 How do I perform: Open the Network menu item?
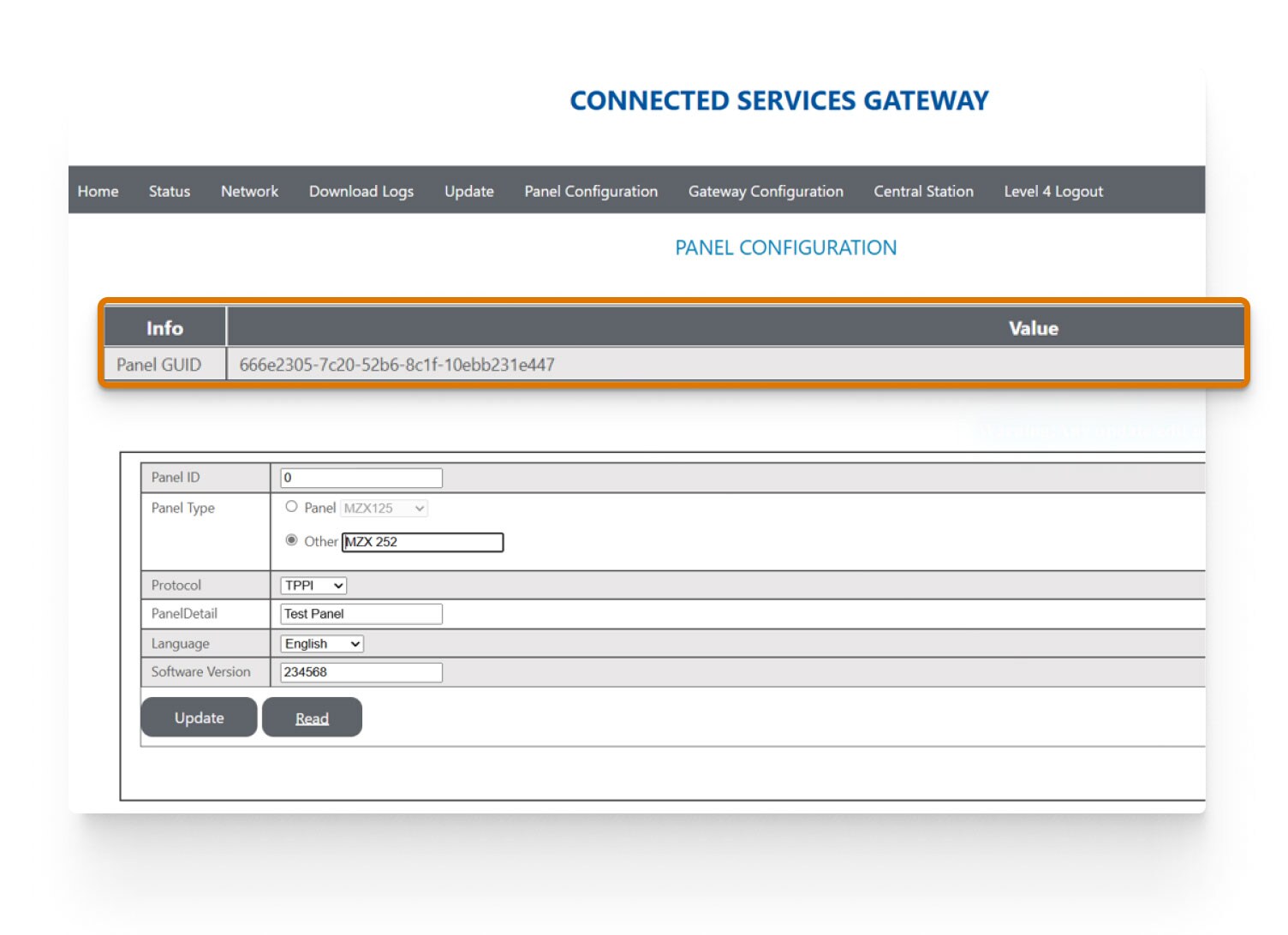[249, 191]
